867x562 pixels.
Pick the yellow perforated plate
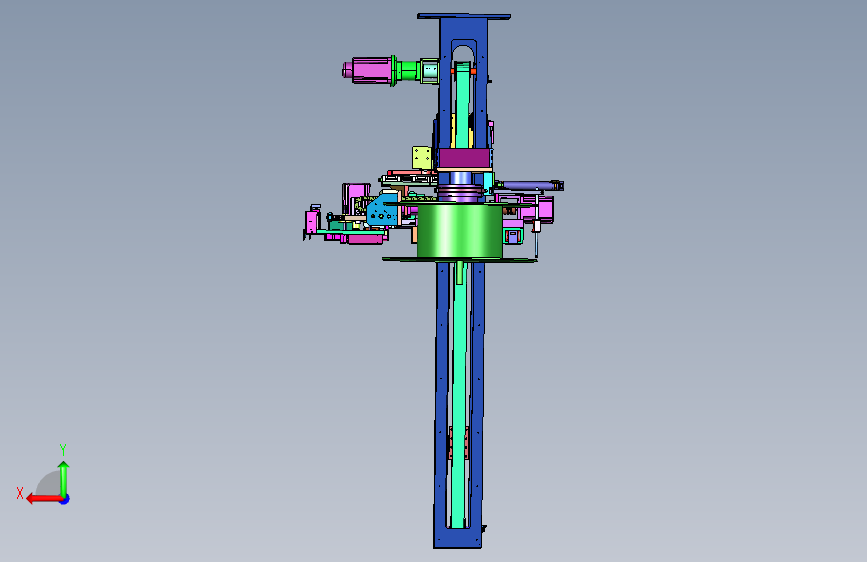[422, 158]
